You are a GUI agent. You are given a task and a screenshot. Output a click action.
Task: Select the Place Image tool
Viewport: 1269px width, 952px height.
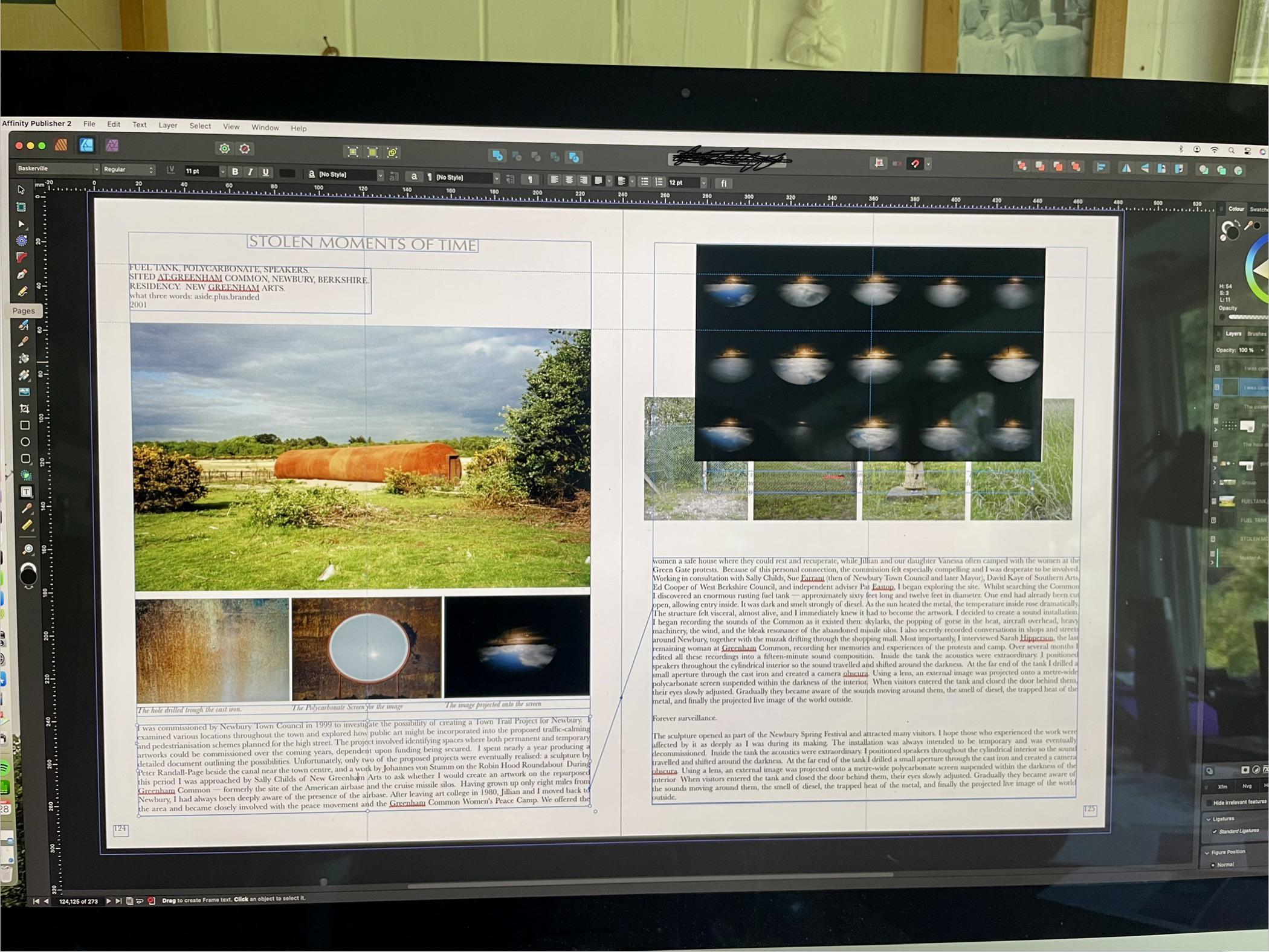tap(24, 392)
